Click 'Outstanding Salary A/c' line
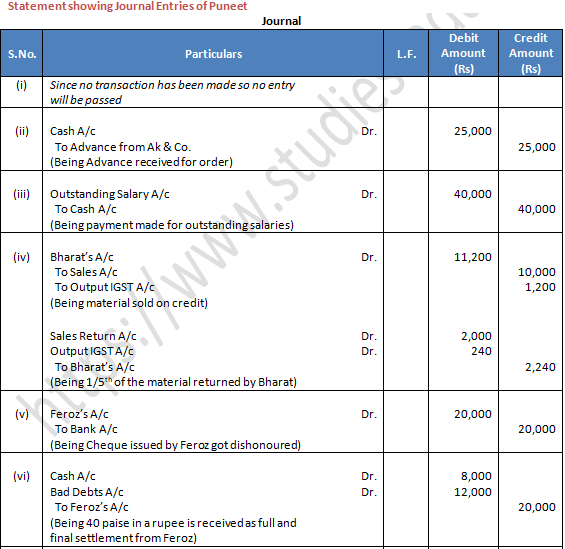This screenshot has height=549, width=565. coord(110,194)
